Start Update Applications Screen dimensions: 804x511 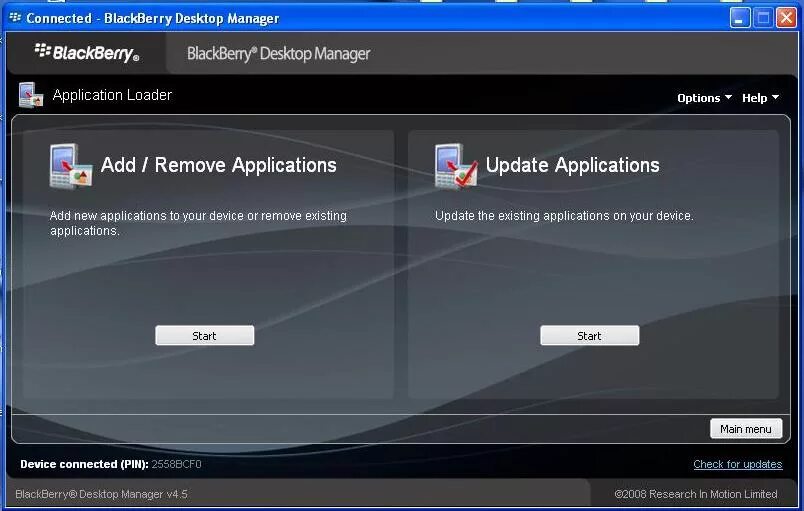pos(590,336)
